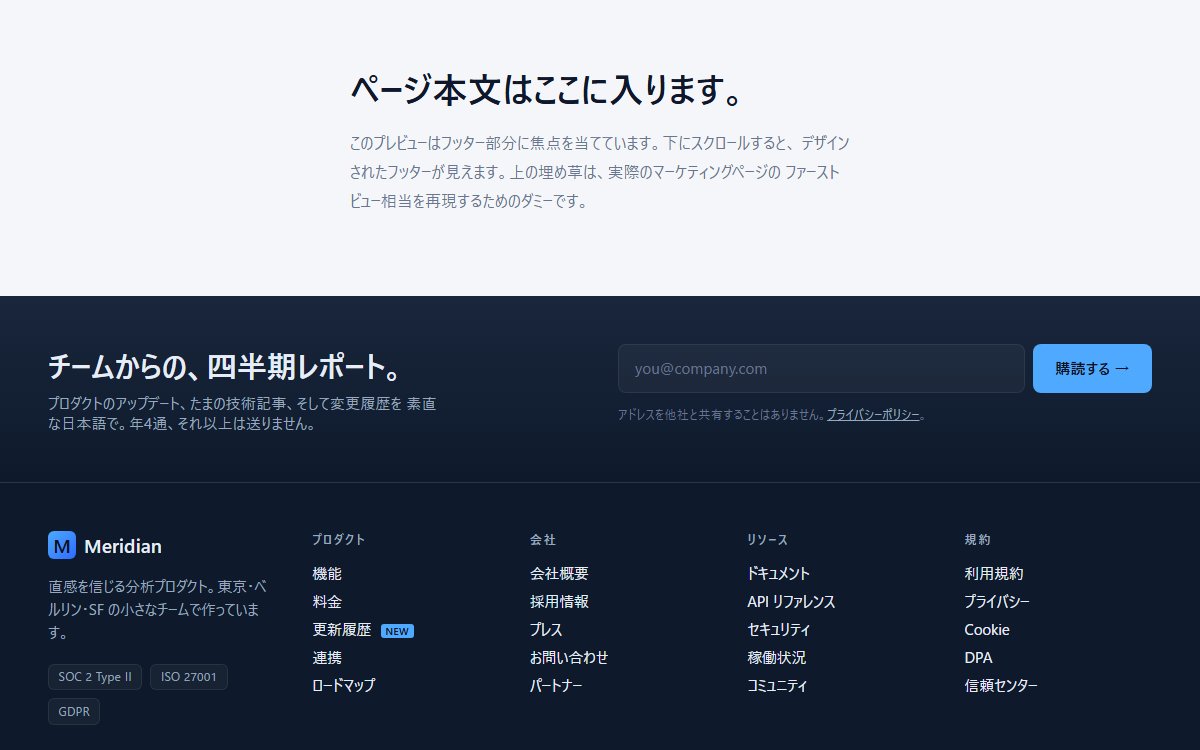Screen dimensions: 1200x750
Task: Open the お問い合わせ link
Action: point(569,658)
